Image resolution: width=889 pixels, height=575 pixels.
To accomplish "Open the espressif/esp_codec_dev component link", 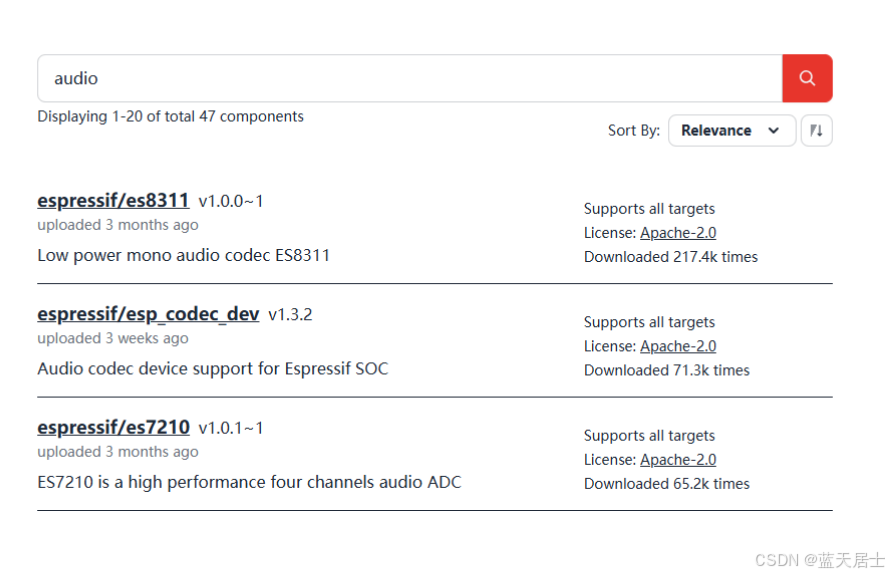I will click(148, 314).
